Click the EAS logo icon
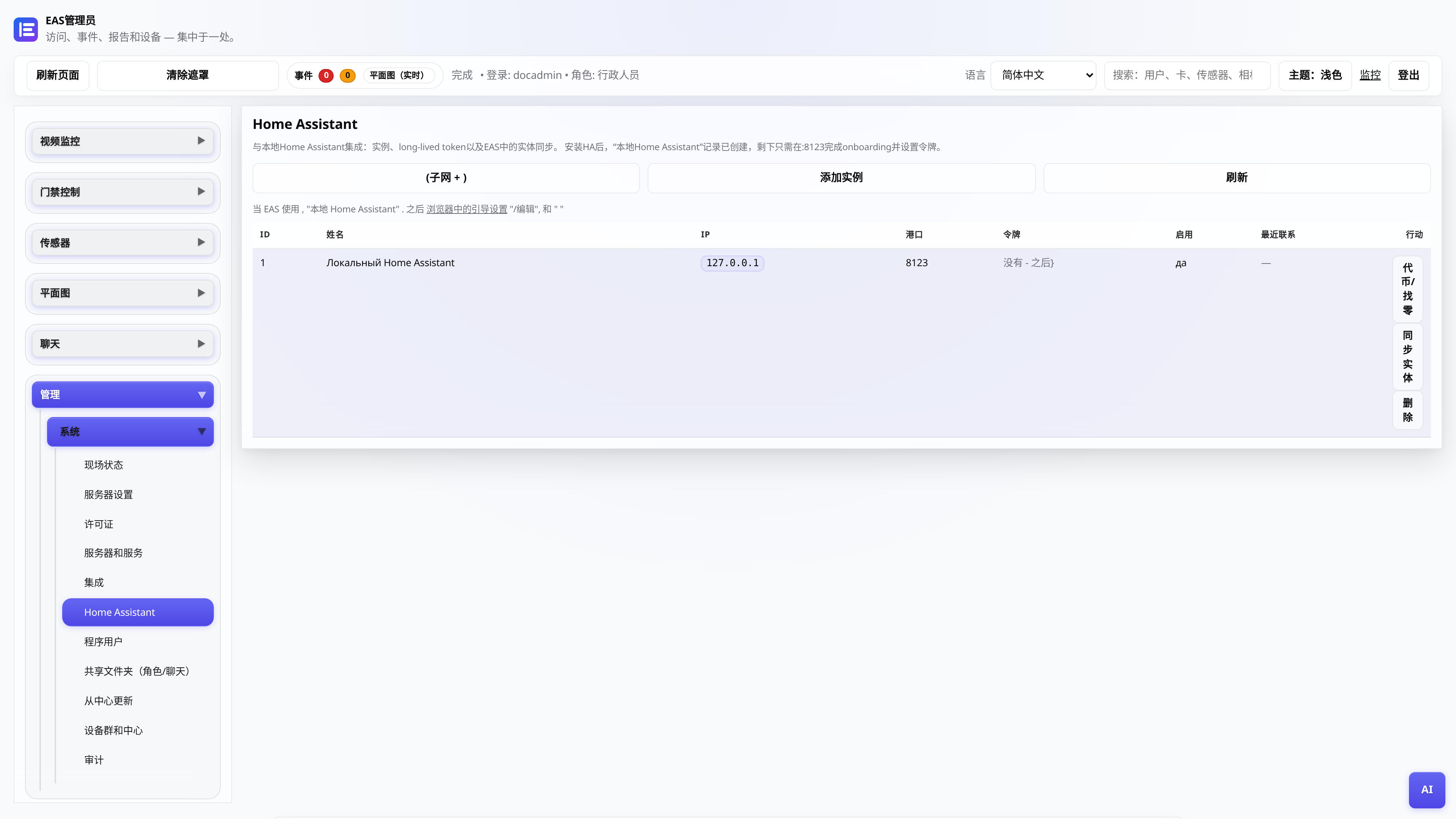Viewport: 1456px width, 819px height. [26, 30]
